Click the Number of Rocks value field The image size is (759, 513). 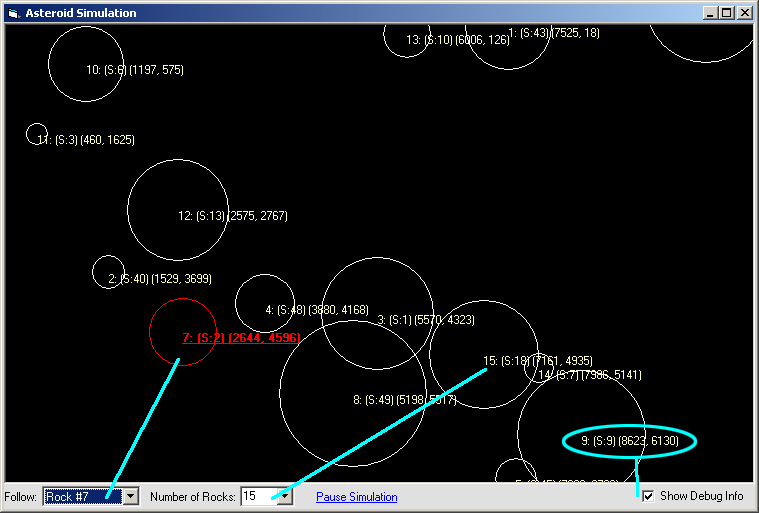pos(257,497)
